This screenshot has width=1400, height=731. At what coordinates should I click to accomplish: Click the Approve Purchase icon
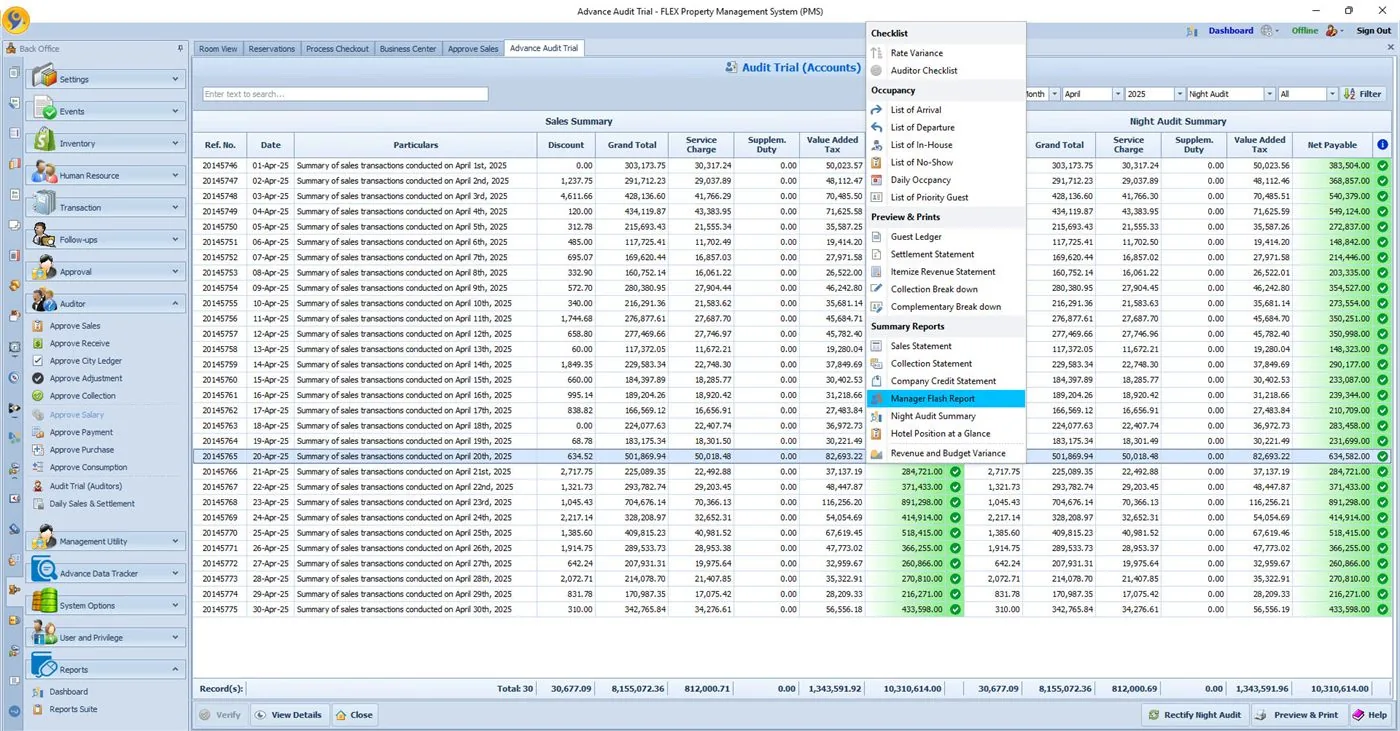(38, 450)
